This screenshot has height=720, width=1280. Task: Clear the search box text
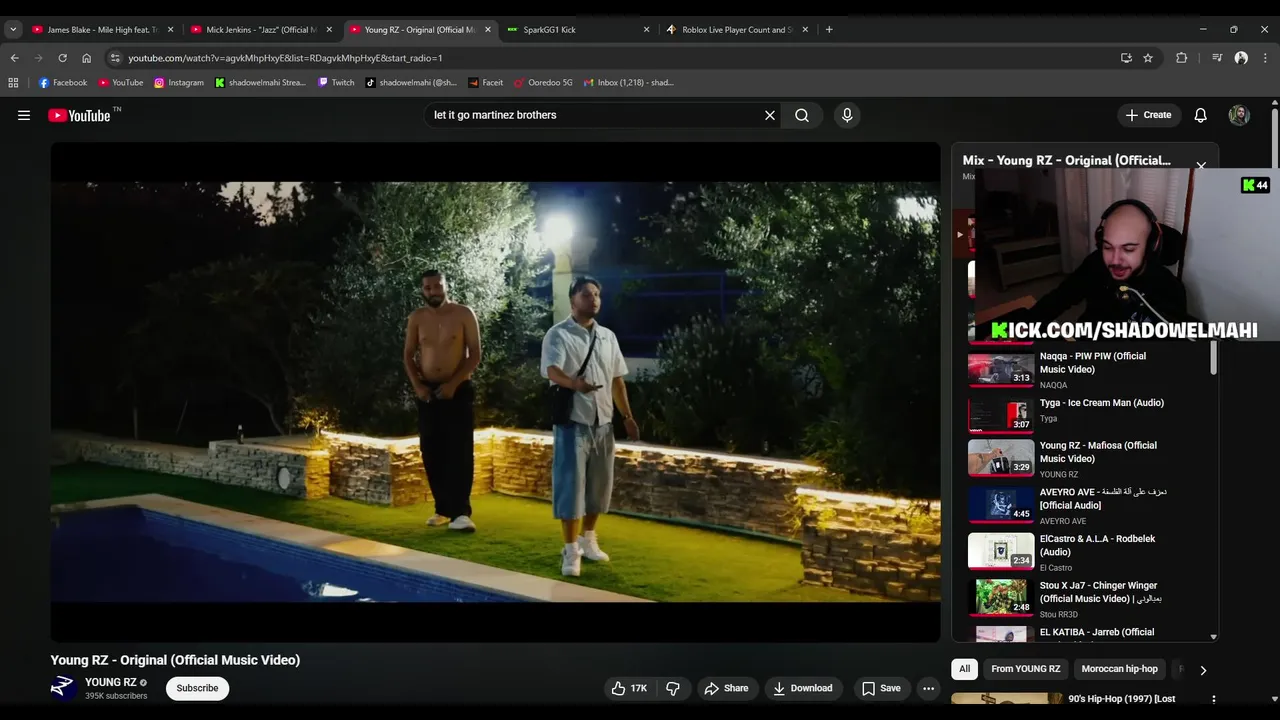[770, 115]
